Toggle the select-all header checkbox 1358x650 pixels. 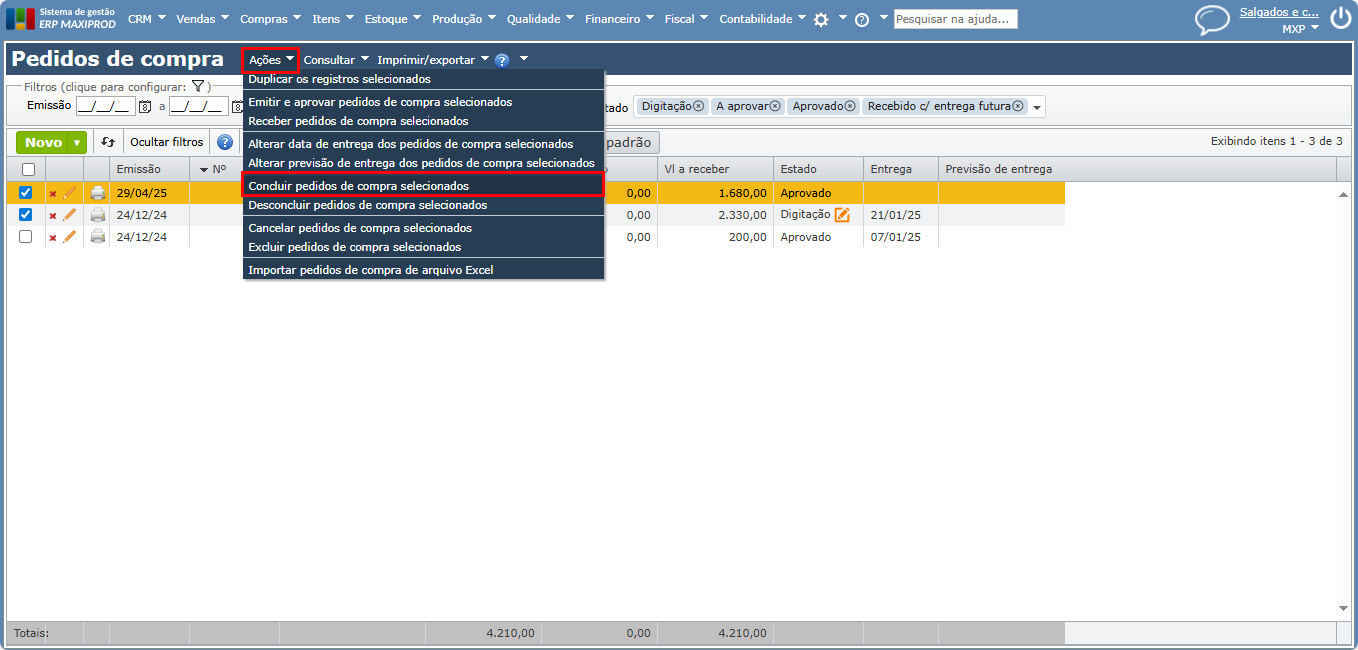(27, 169)
